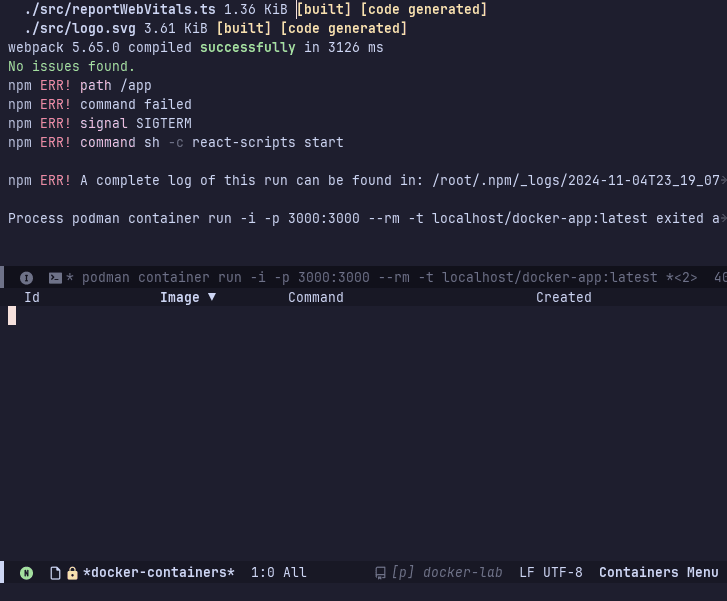Screen dimensions: 727x601
Task: Open the docker-lab project menu
Action: pyautogui.click(x=462, y=573)
